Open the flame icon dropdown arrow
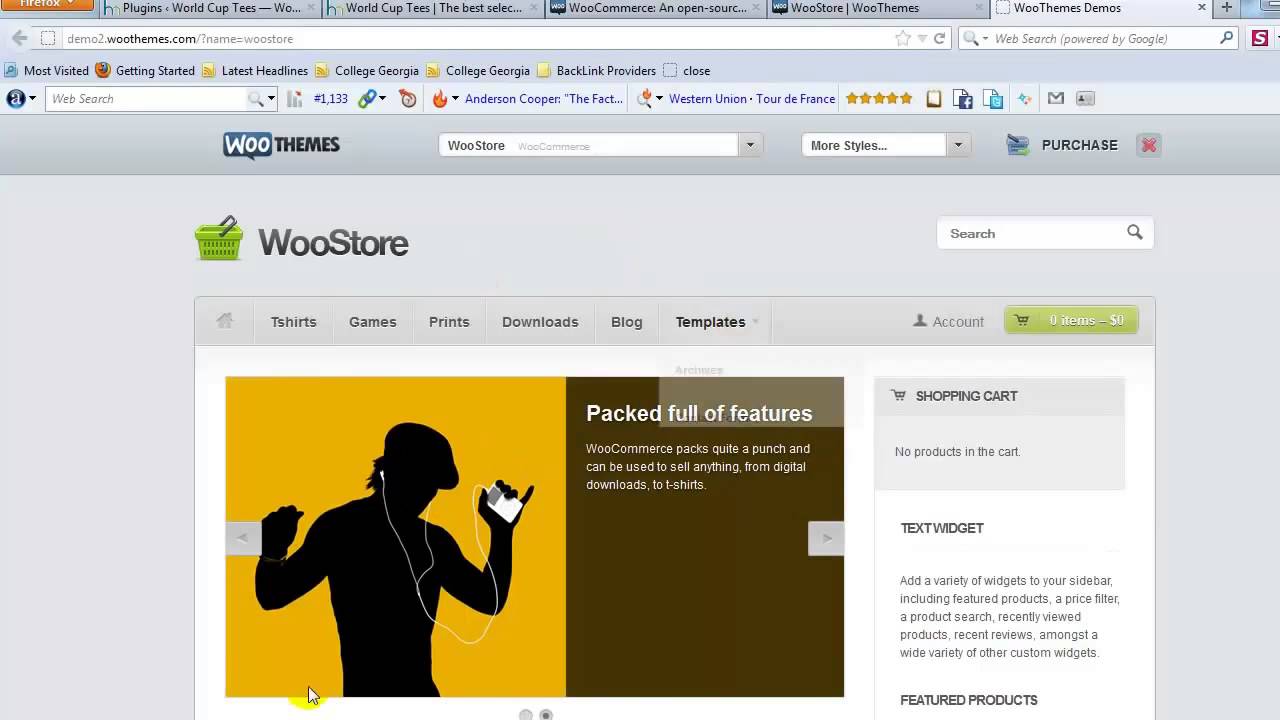The height and width of the screenshot is (720, 1280). point(455,98)
